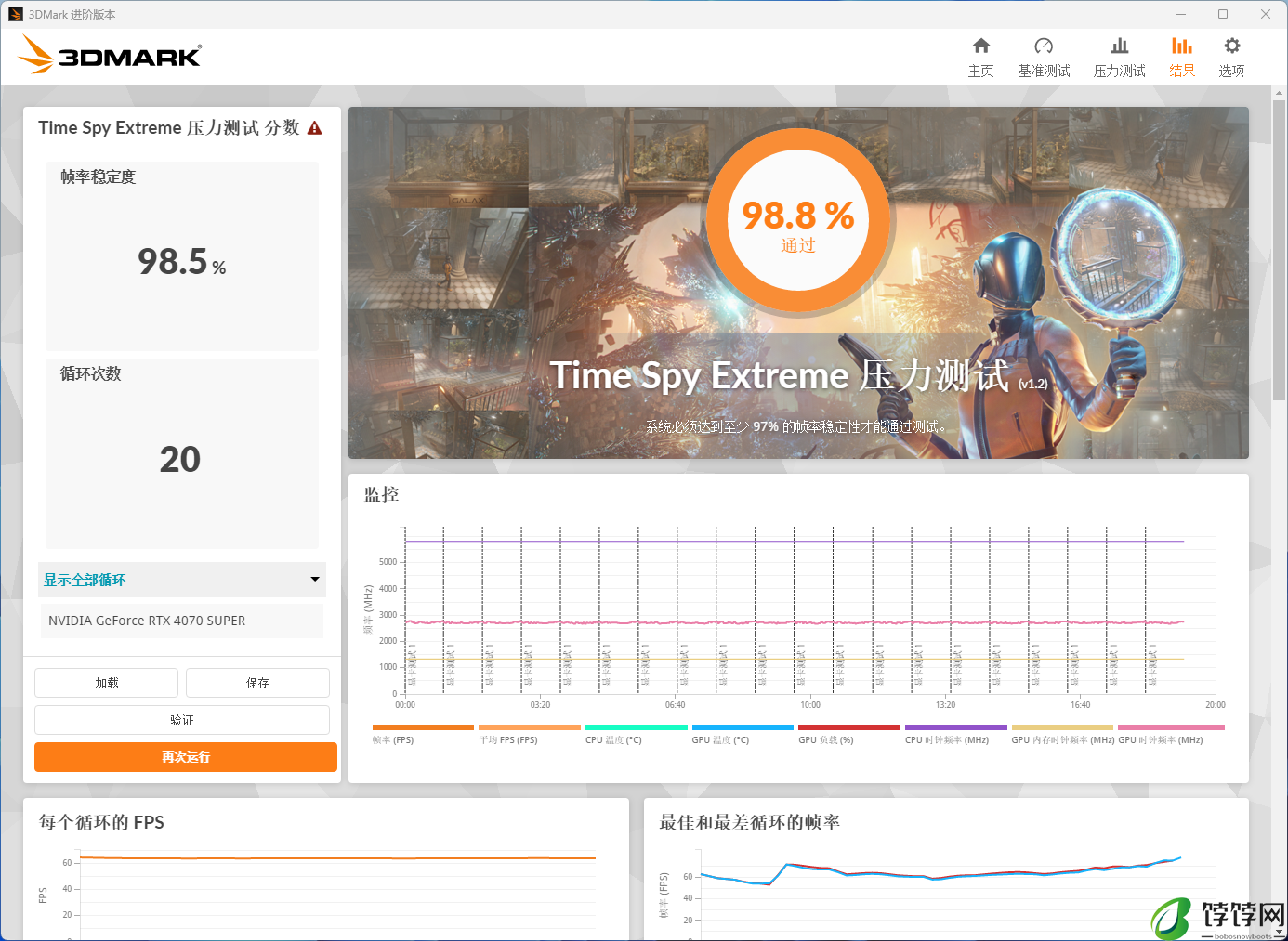Minimize the 3DMark window
Image resolution: width=1288 pixels, height=941 pixels.
pyautogui.click(x=1181, y=14)
